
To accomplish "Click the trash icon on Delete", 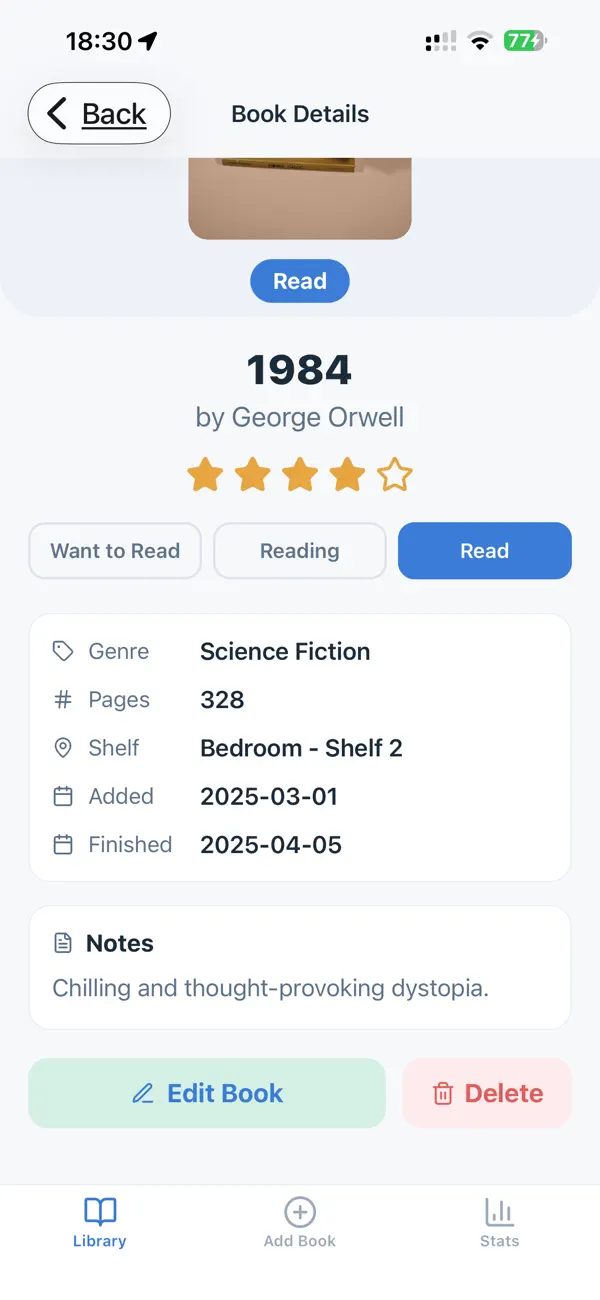I will [x=441, y=1093].
